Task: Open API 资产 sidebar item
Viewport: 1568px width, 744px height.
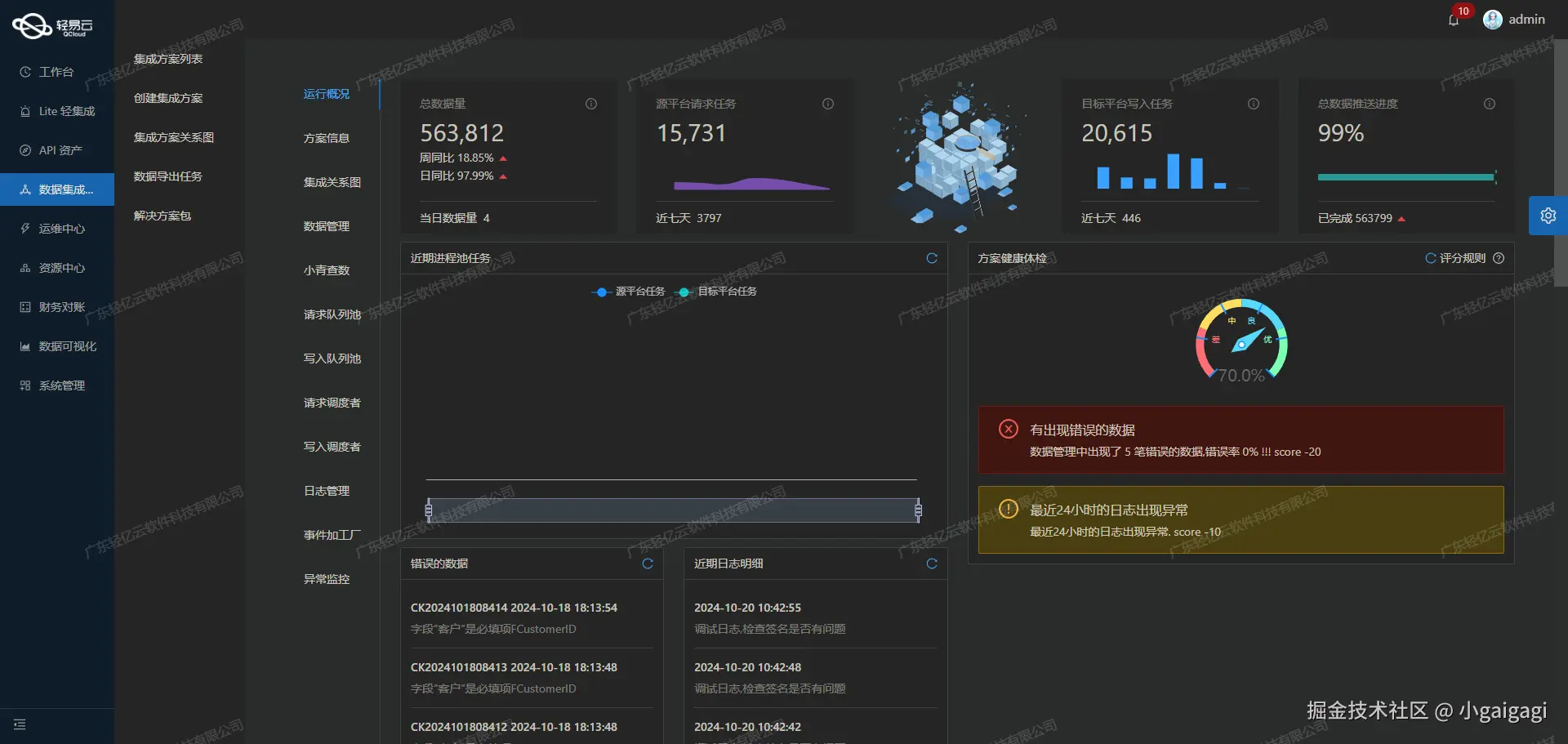Action: point(57,150)
